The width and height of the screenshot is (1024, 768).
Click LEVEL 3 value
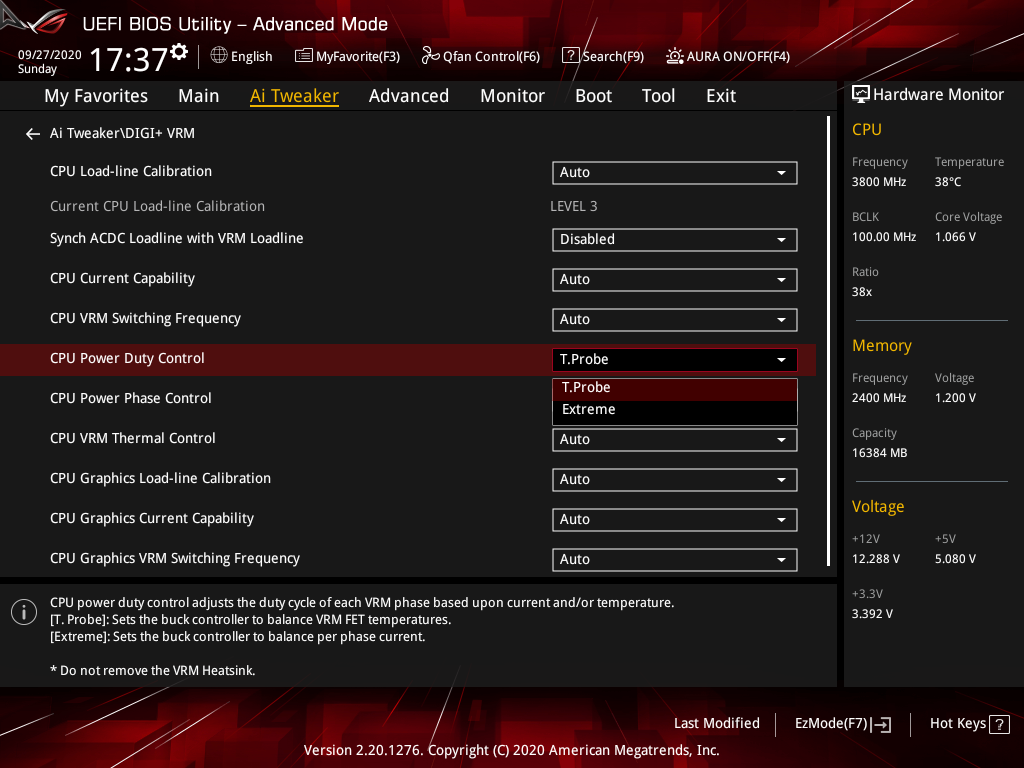click(x=573, y=206)
